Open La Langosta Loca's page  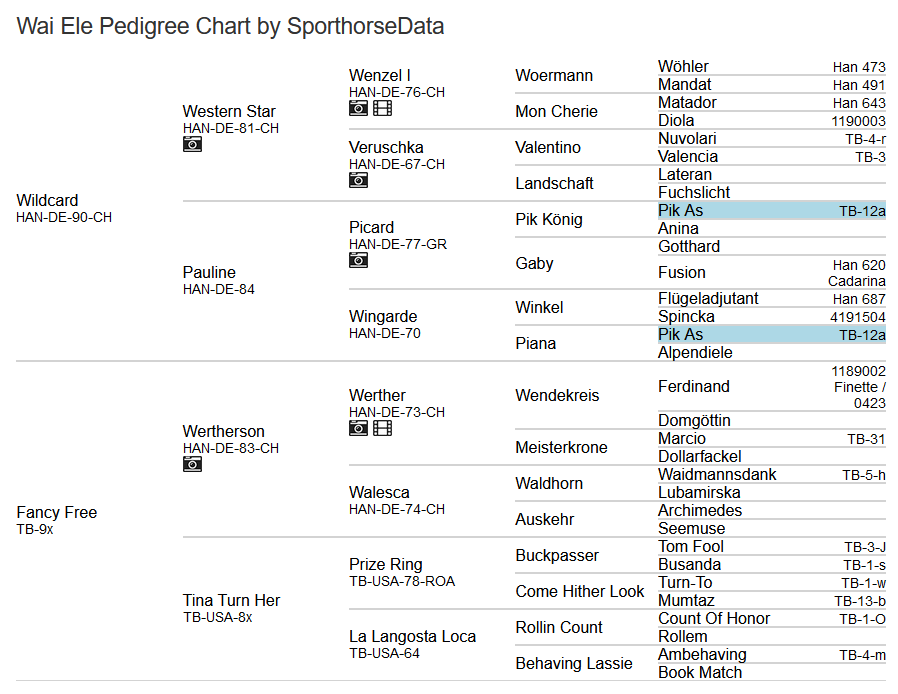pyautogui.click(x=412, y=636)
